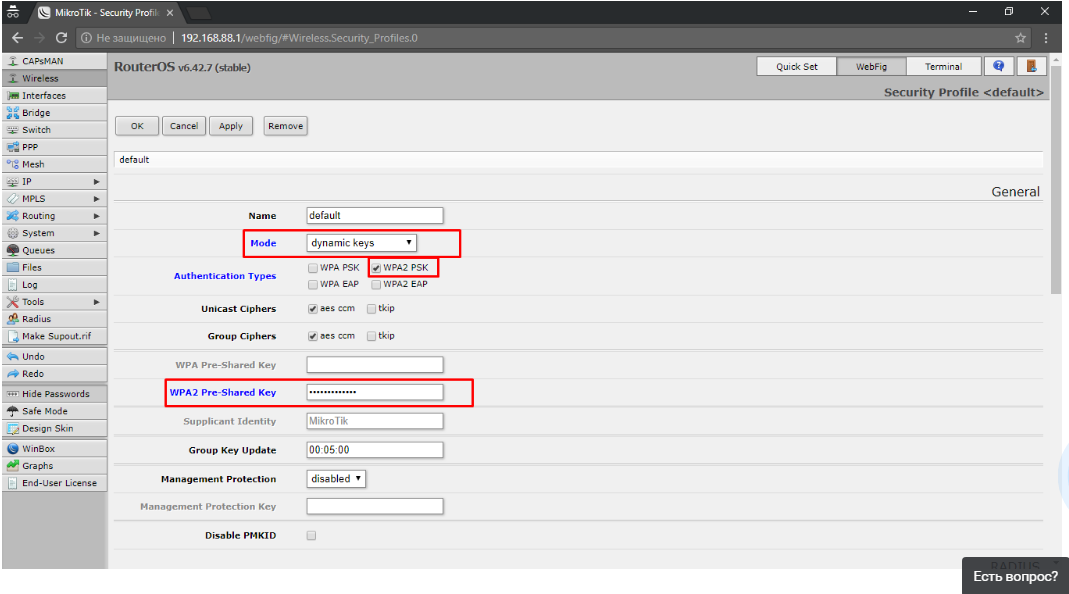Click the logout door icon
The width and height of the screenshot is (1069, 594).
(1031, 66)
